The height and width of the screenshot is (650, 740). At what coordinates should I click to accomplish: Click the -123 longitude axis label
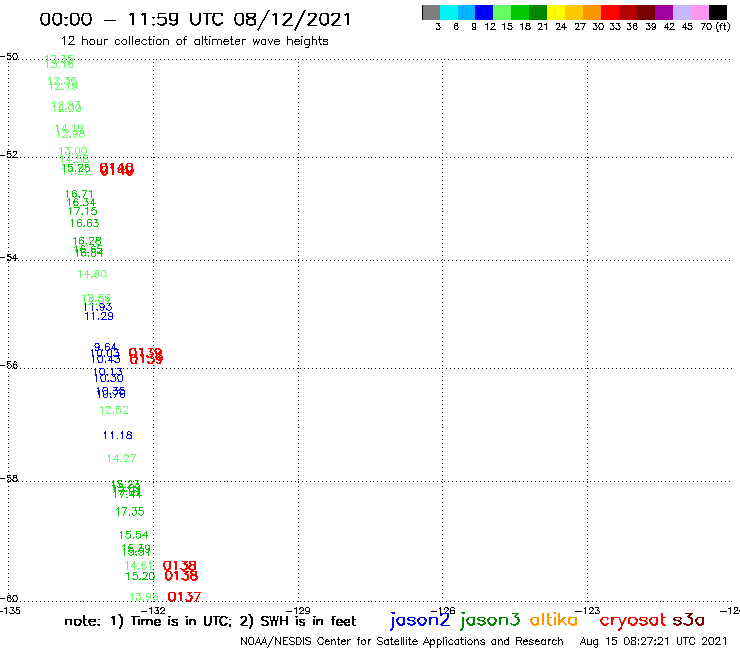tap(588, 611)
